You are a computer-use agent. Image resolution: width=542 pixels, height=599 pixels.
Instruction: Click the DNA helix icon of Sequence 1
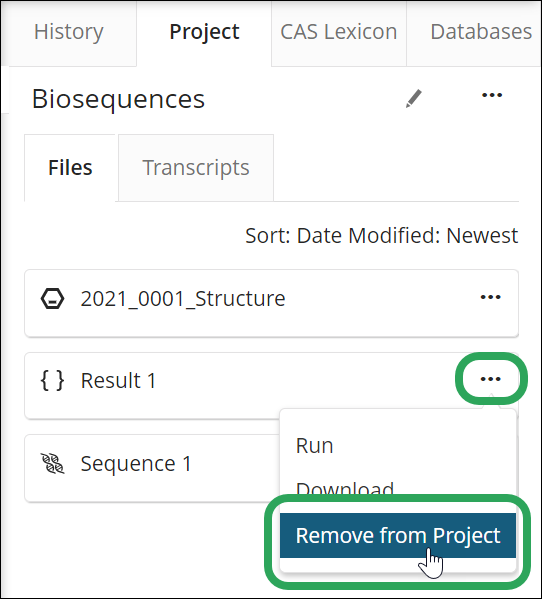pos(52,463)
